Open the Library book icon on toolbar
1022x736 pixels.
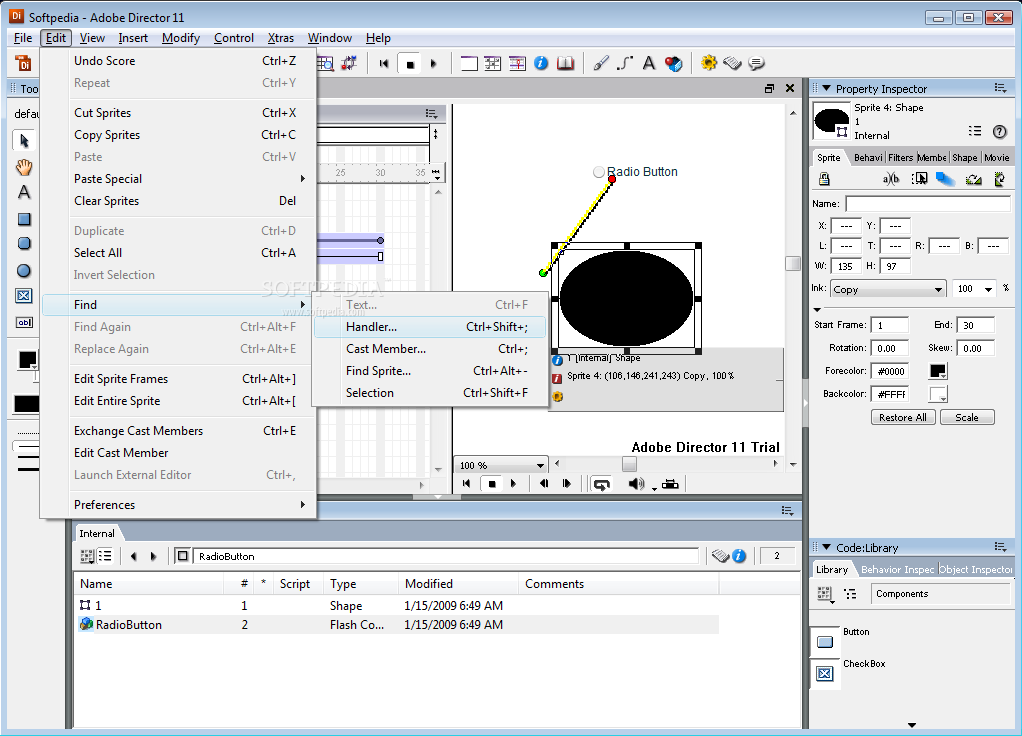pyautogui.click(x=565, y=63)
